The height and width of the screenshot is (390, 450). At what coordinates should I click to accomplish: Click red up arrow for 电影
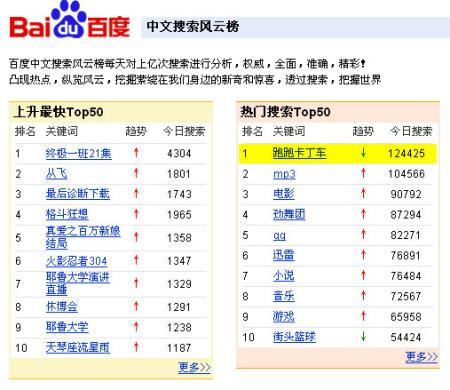click(363, 193)
